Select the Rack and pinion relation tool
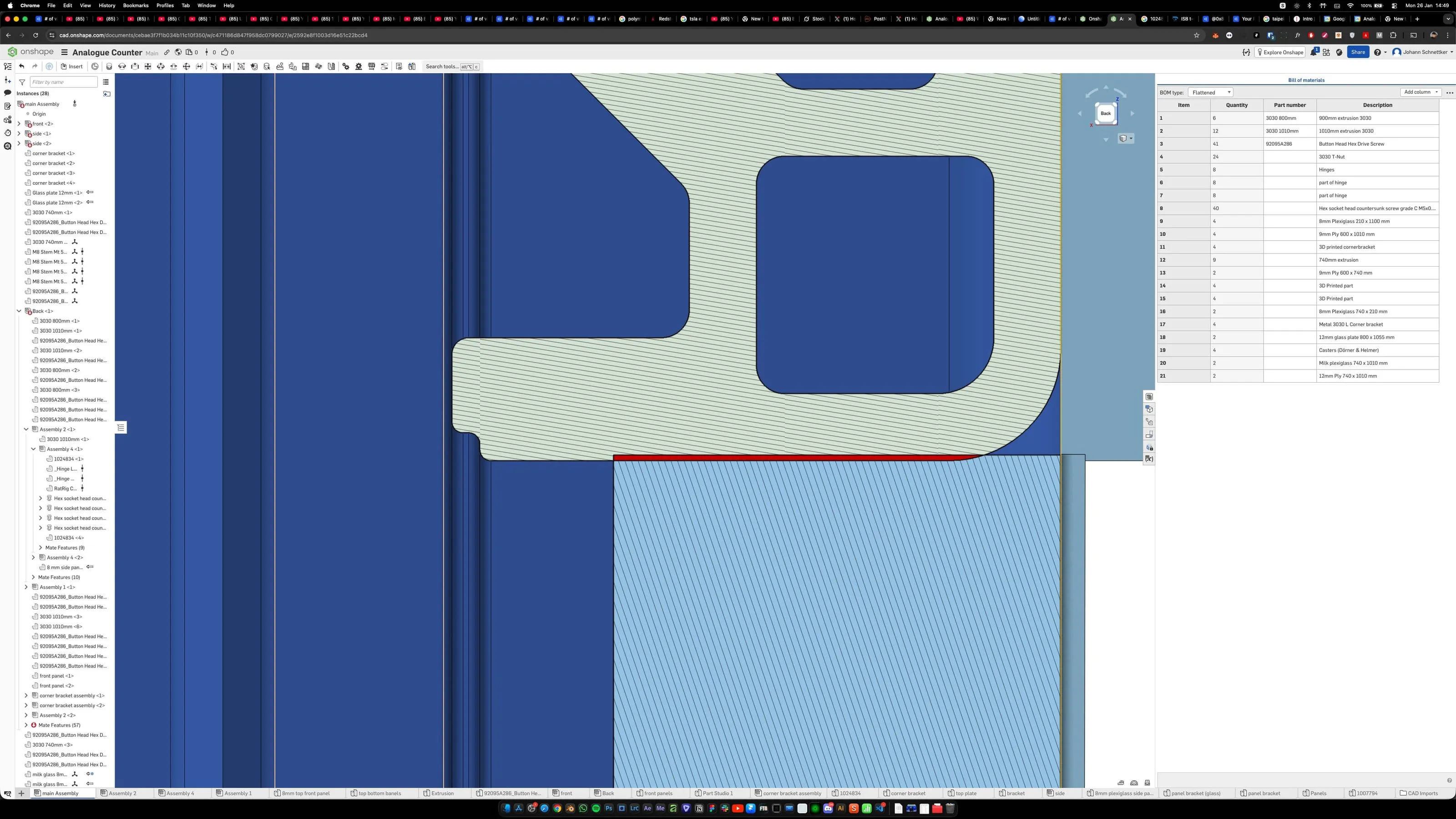1456x819 pixels. [x=359, y=66]
